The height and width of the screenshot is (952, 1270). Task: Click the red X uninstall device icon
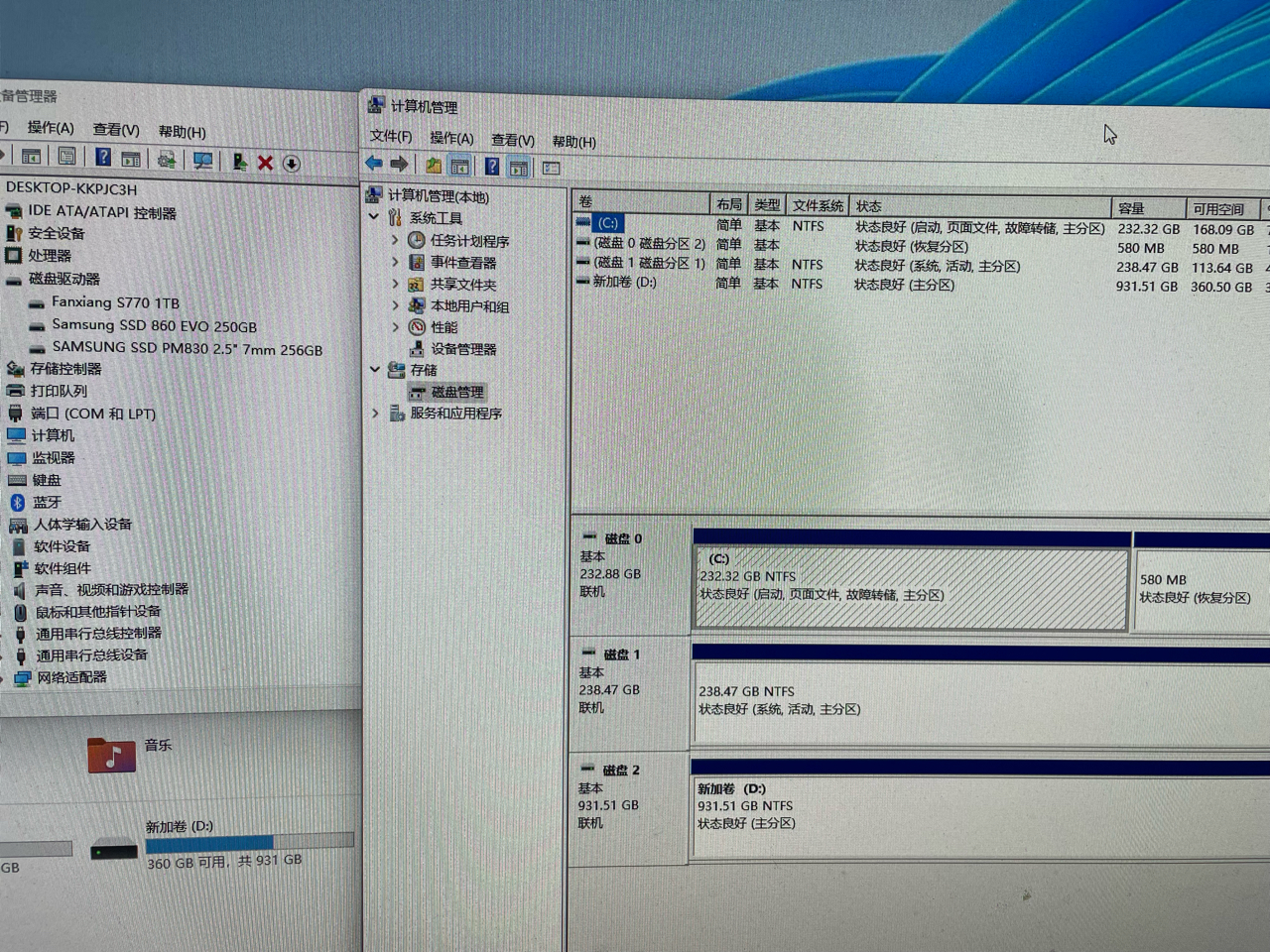point(265,163)
